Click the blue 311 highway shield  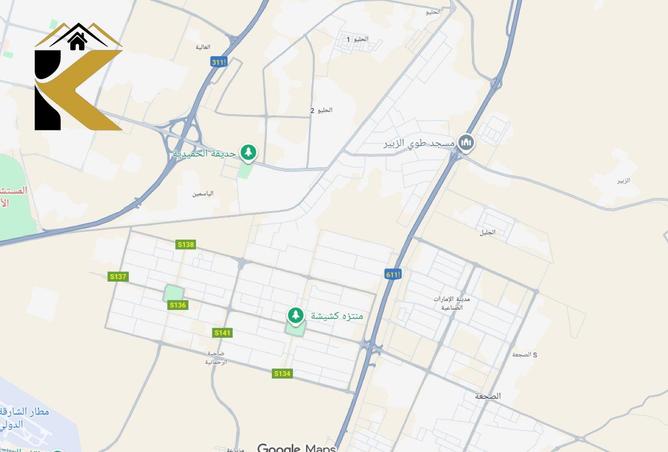coord(219,62)
